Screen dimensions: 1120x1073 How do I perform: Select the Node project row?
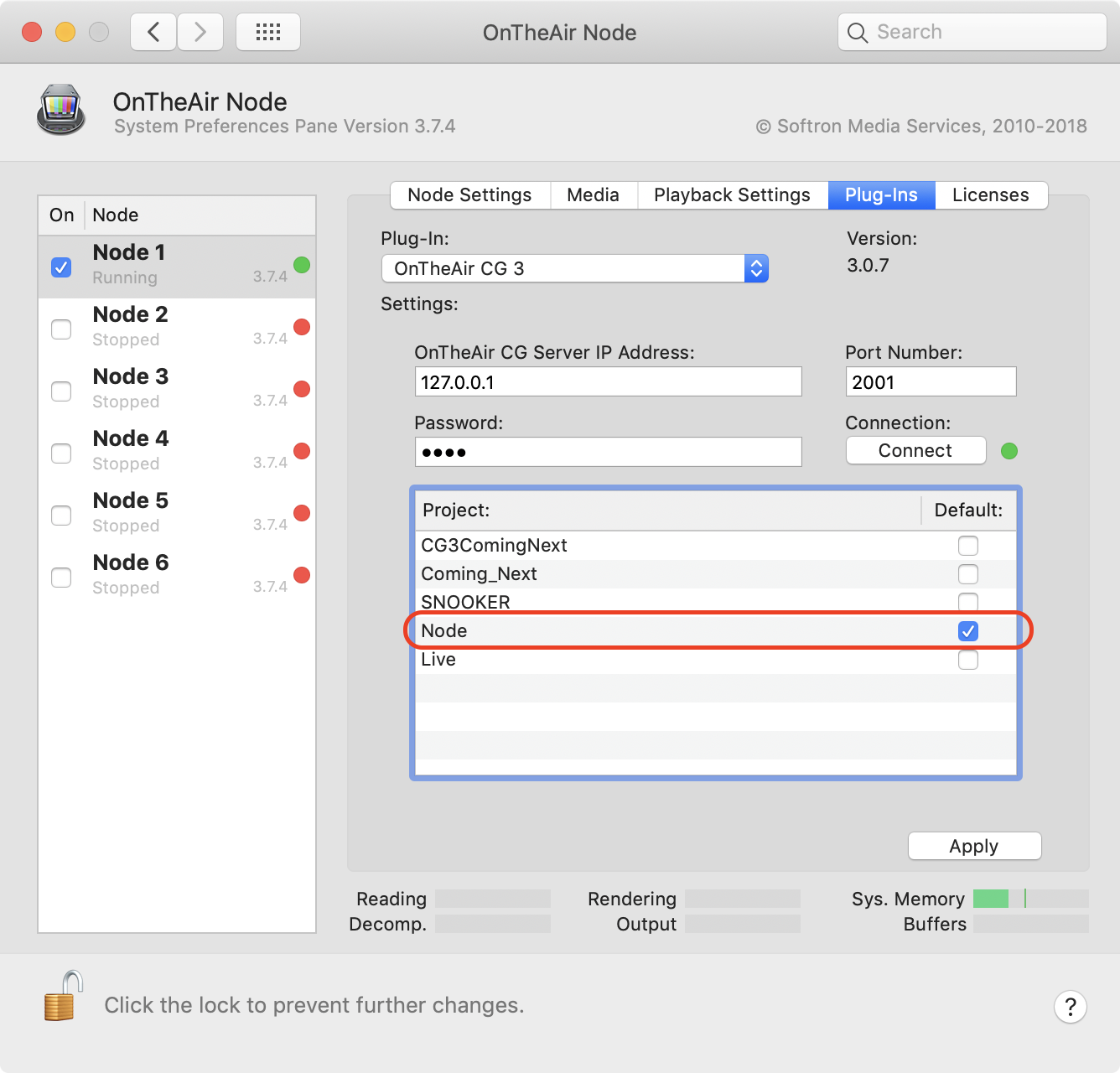[716, 631]
